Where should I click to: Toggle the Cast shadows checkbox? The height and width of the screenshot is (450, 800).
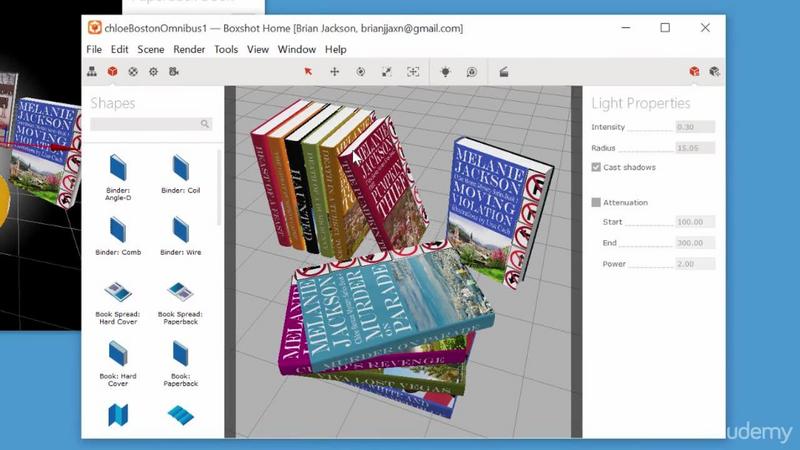(596, 167)
